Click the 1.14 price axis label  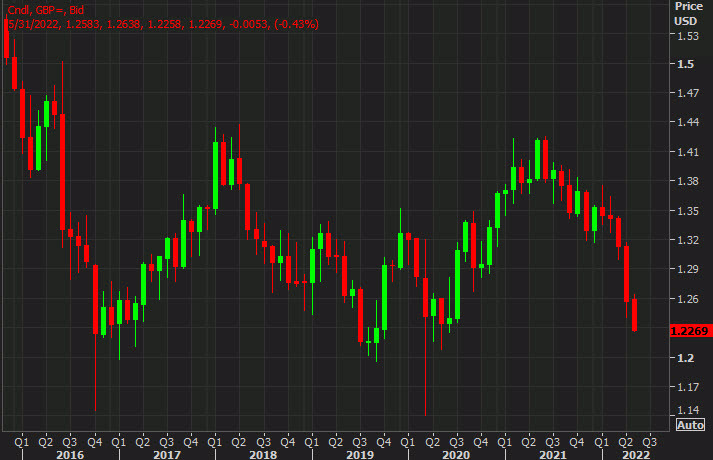(688, 410)
